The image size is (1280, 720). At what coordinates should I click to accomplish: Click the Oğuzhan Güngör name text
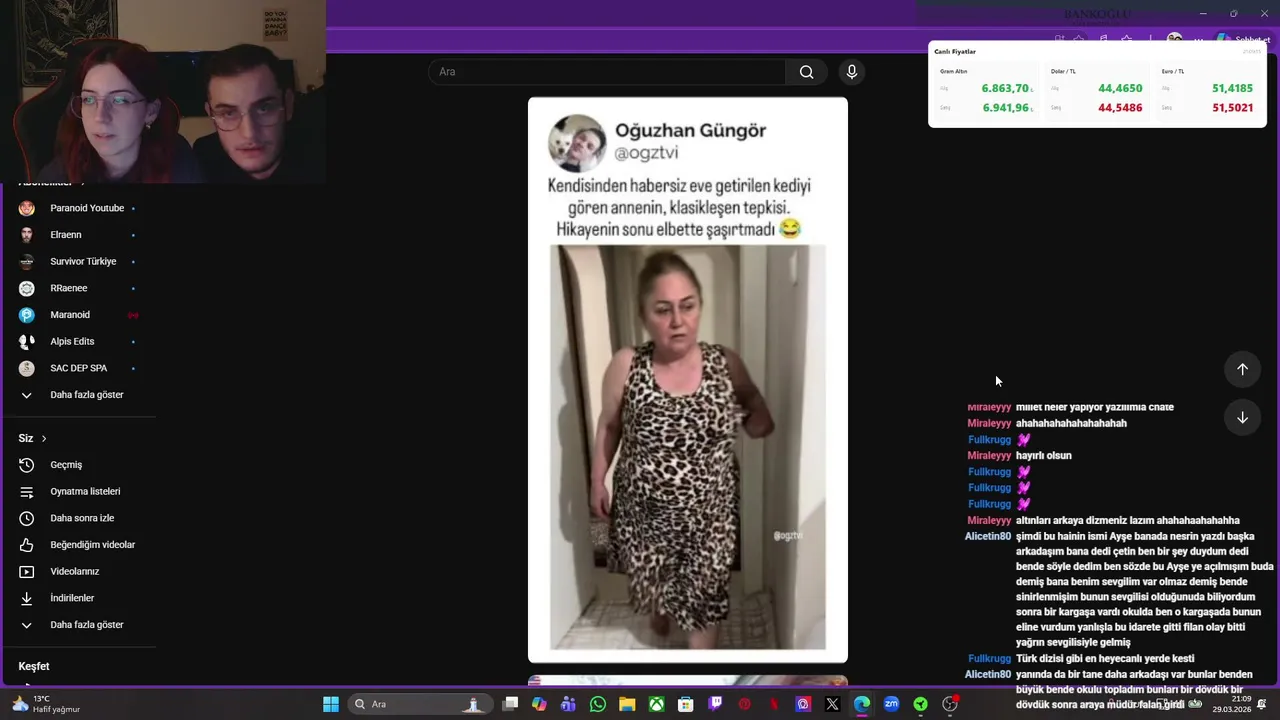690,131
